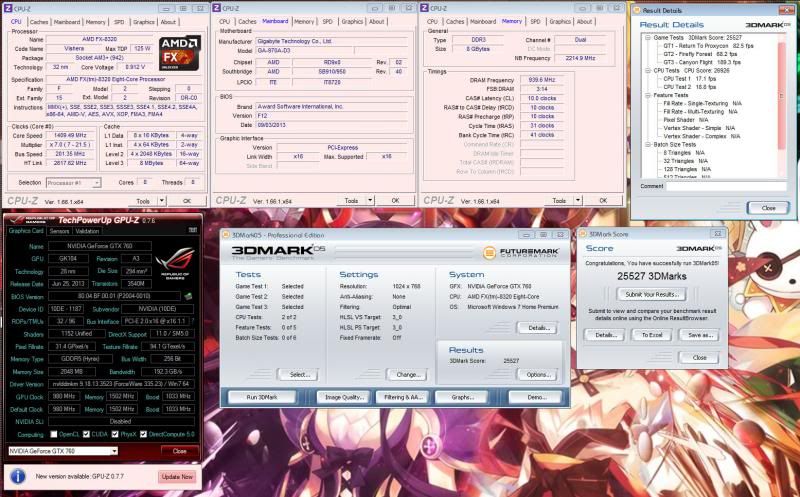This screenshot has height=497, width=800.
Task: Click the Result Details window title icon
Action: coord(636,10)
